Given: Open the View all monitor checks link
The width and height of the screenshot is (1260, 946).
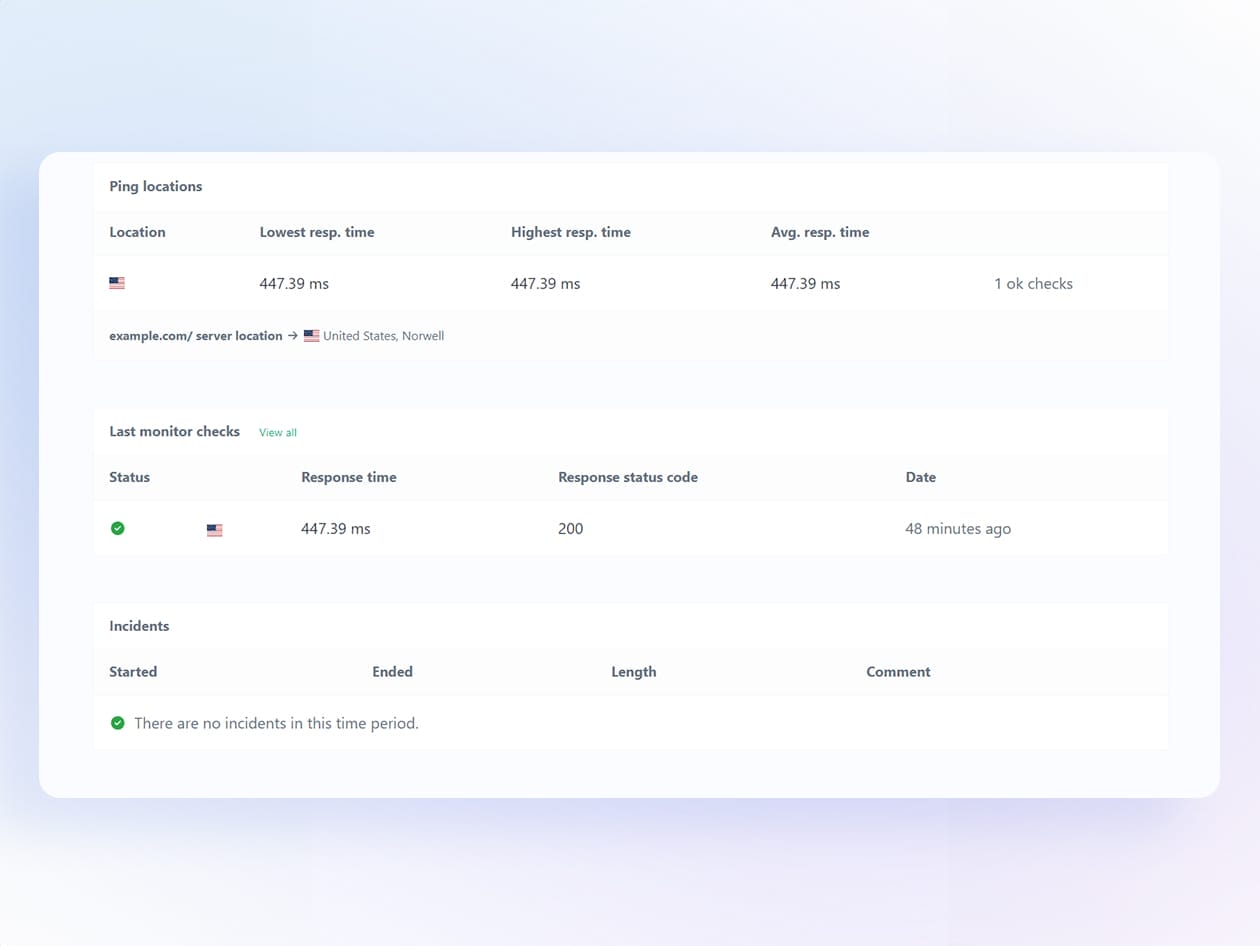Looking at the screenshot, I should (x=278, y=433).
